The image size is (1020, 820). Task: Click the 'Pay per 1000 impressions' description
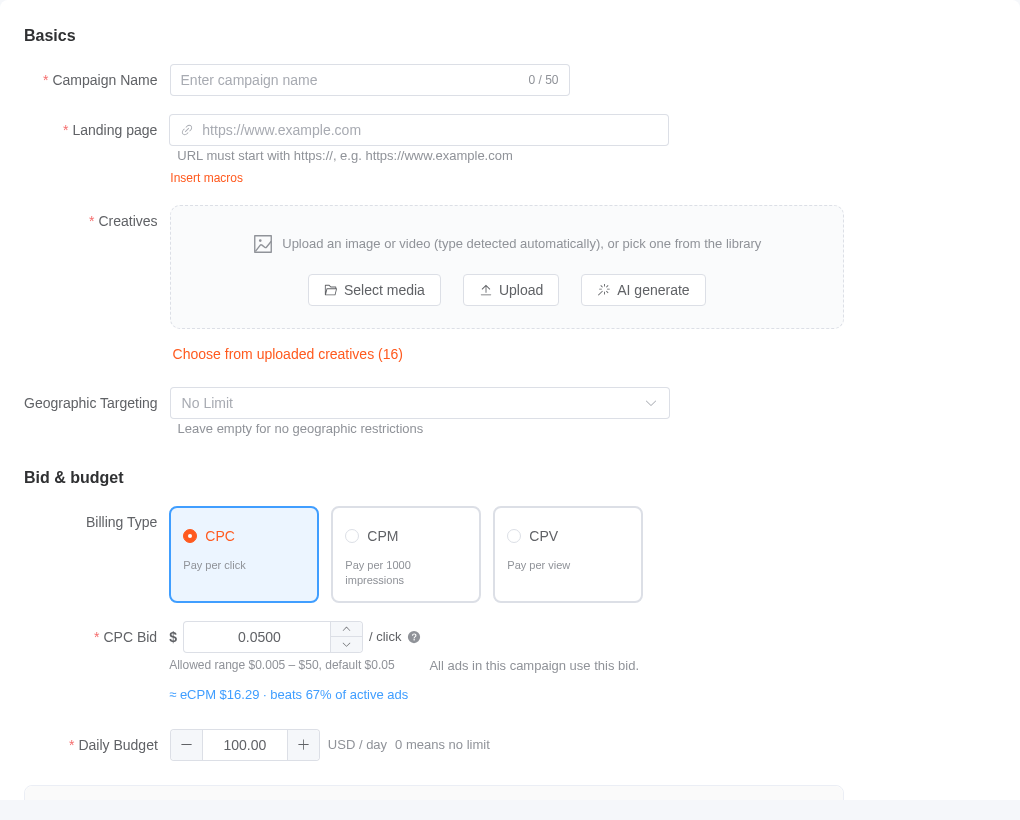pos(378,573)
